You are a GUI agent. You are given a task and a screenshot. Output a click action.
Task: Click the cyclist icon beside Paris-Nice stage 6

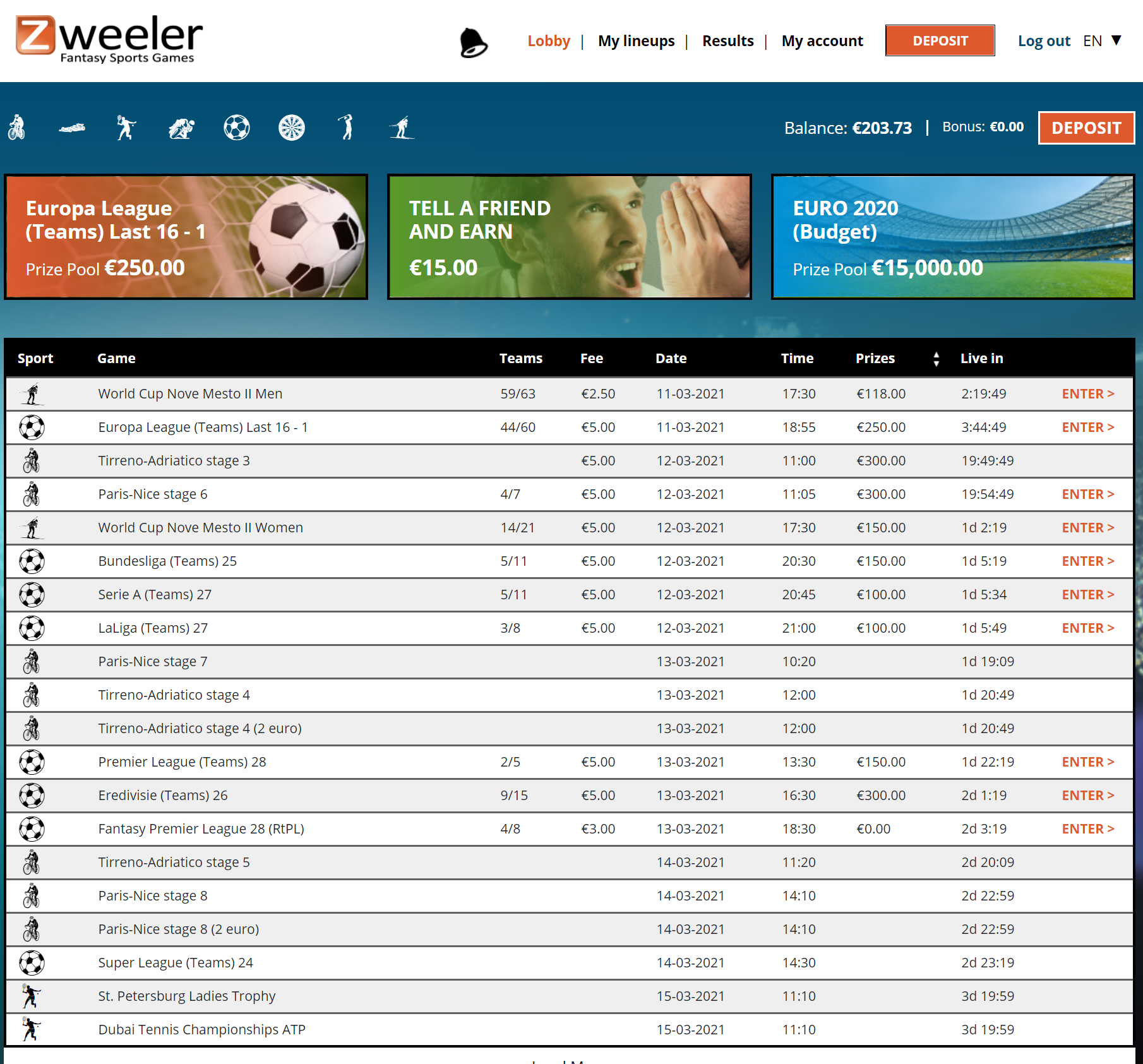coord(32,494)
